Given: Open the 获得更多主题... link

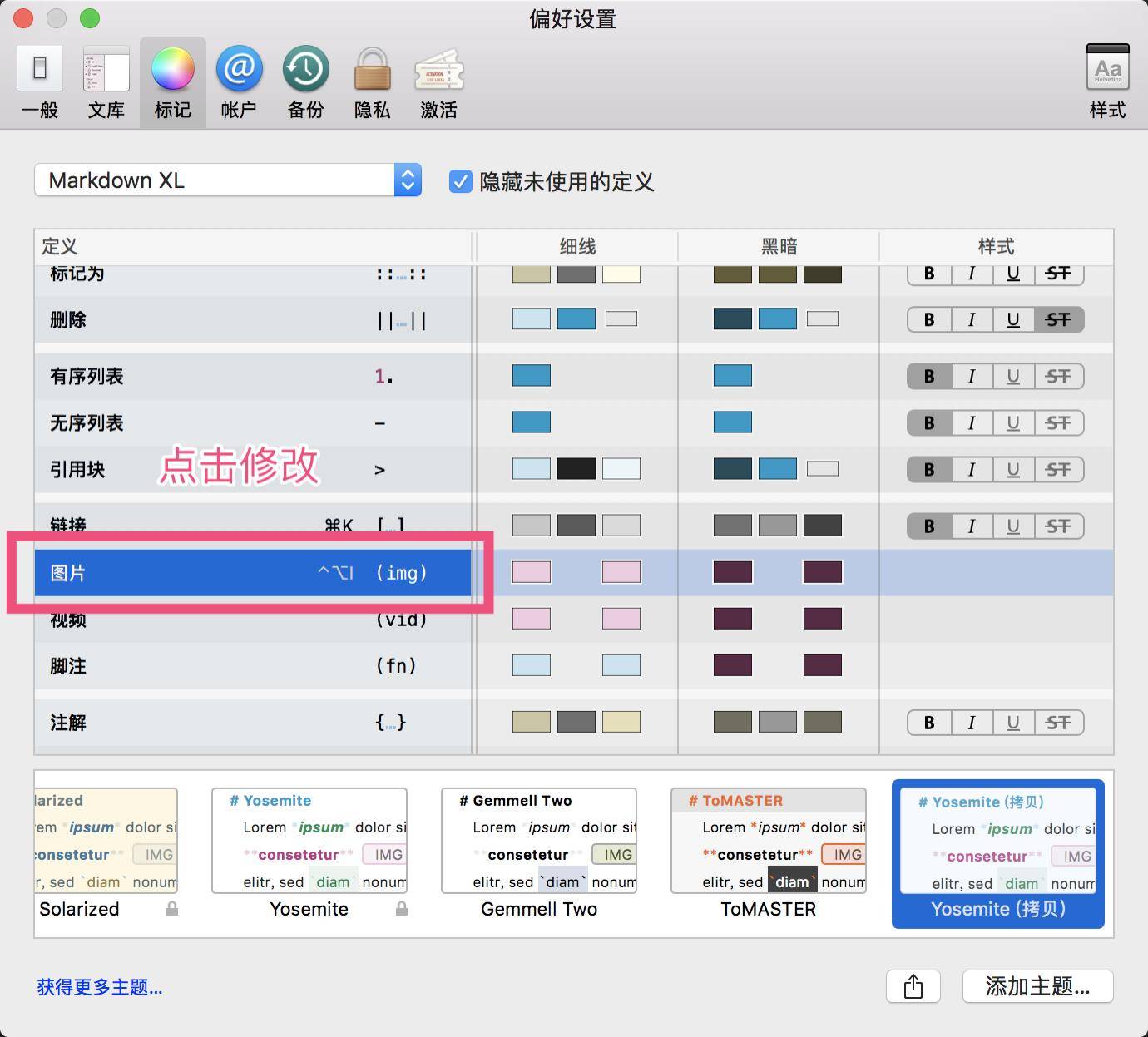Looking at the screenshot, I should 100,987.
